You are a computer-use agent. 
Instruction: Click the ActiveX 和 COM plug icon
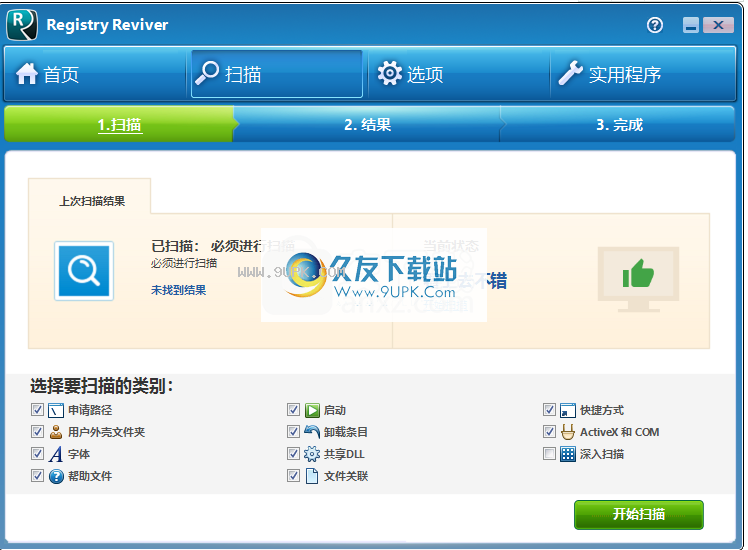(x=568, y=432)
